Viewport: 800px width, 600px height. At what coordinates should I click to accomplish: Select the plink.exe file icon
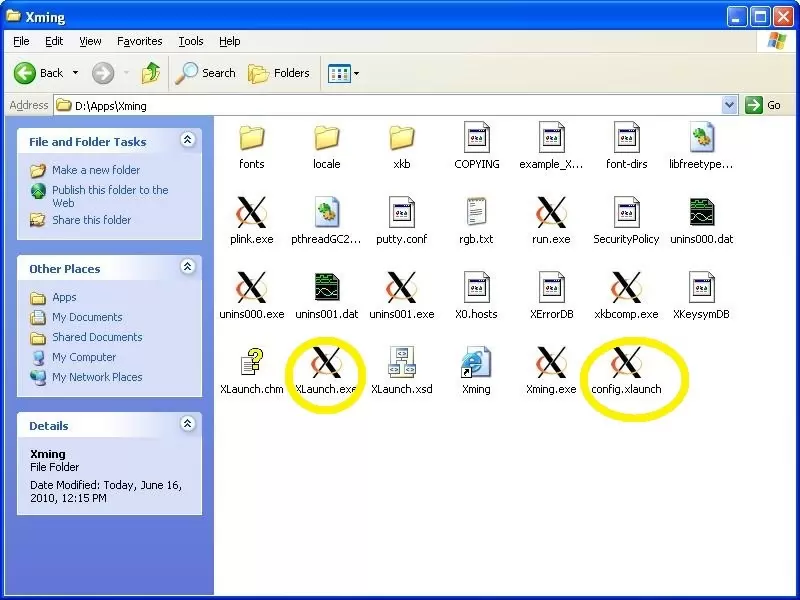point(251,212)
